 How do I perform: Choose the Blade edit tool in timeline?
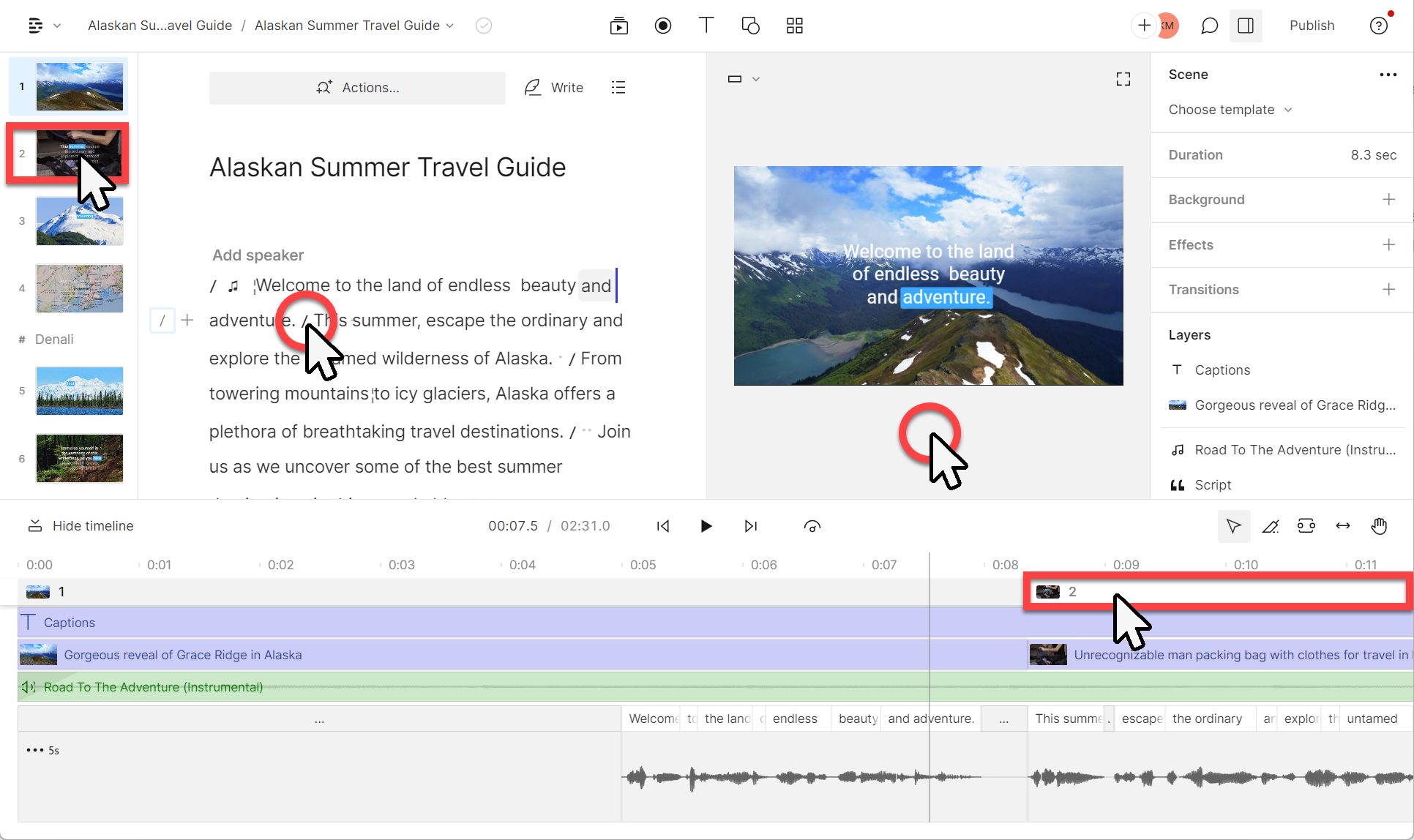1270,526
